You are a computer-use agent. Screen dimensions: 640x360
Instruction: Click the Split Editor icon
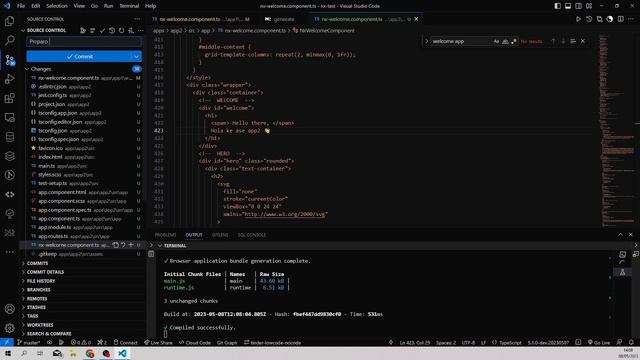click(x=620, y=19)
